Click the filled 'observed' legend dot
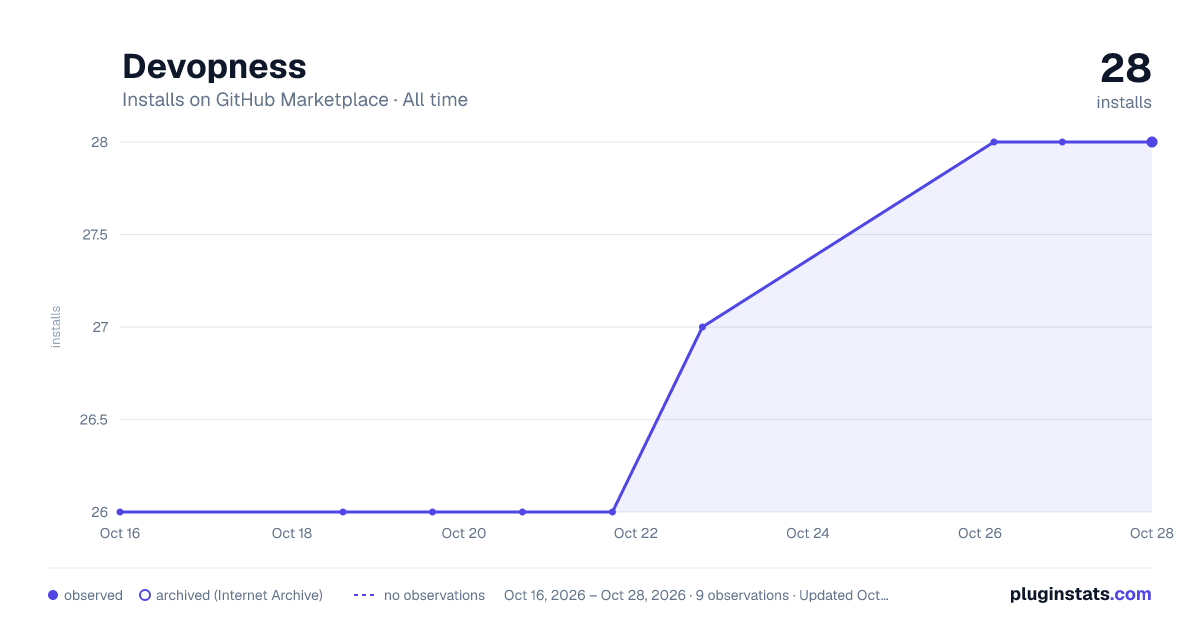 [53, 595]
